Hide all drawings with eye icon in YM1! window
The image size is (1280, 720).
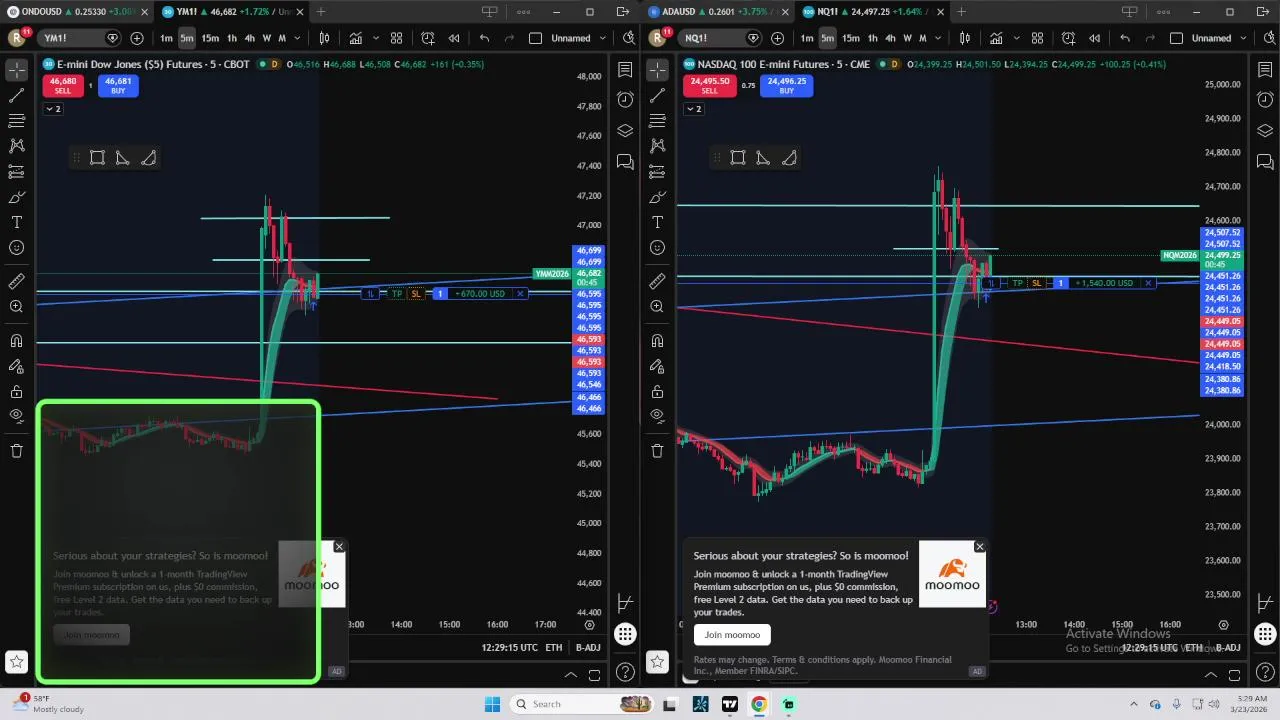(x=16, y=416)
